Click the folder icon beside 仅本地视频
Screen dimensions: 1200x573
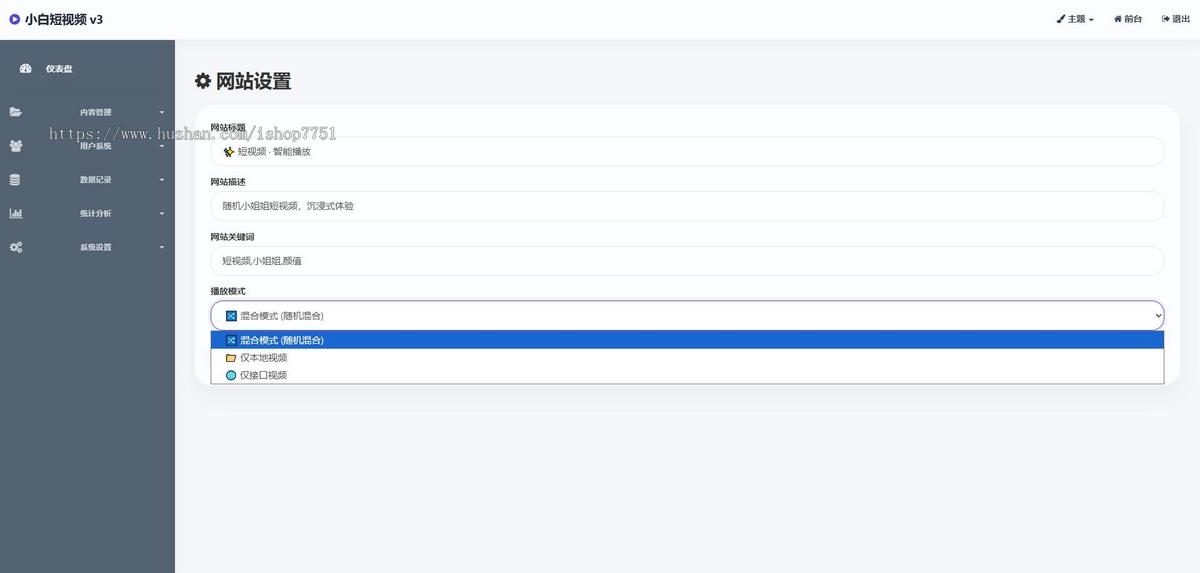click(x=231, y=358)
